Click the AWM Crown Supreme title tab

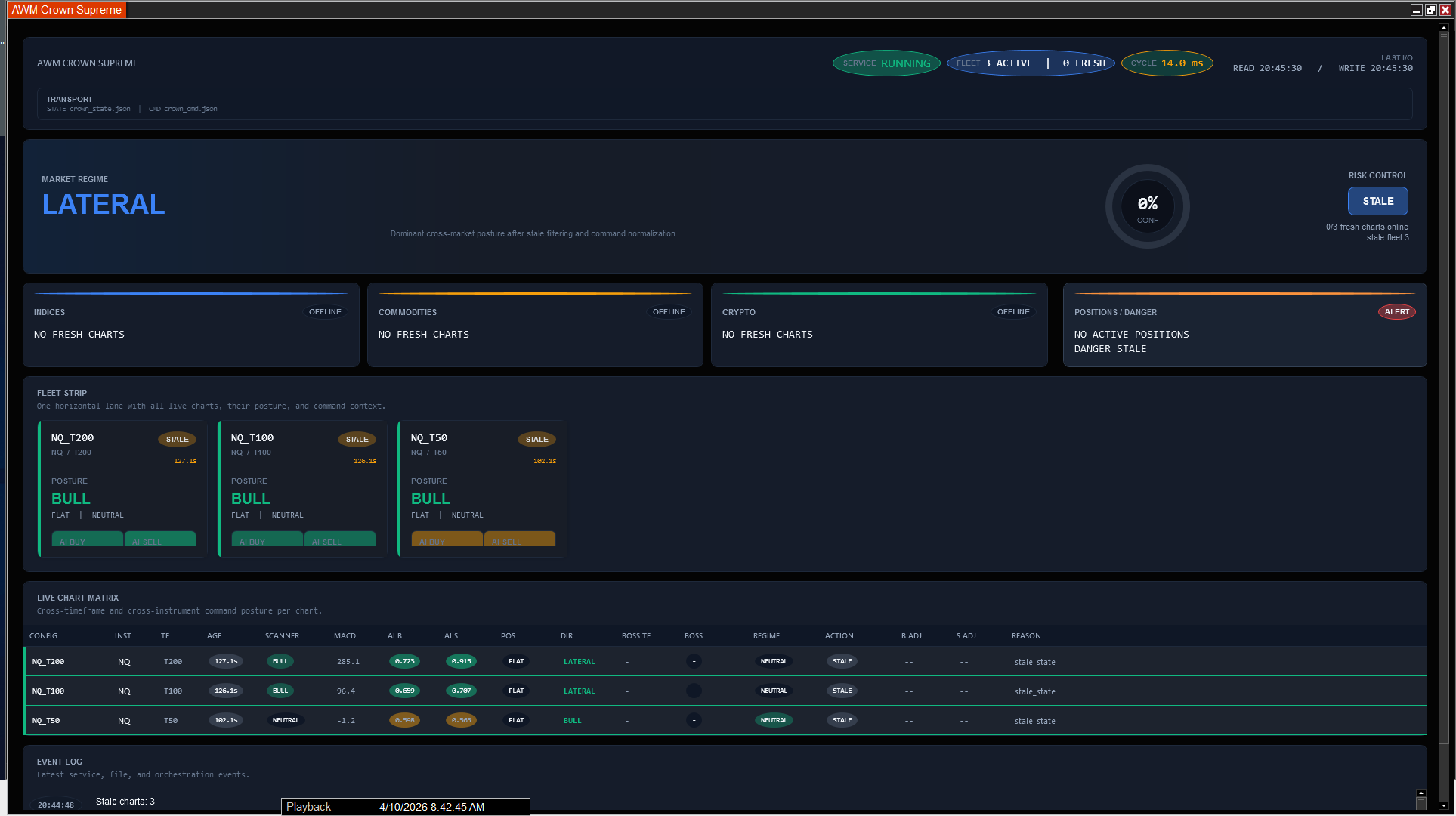(66, 9)
